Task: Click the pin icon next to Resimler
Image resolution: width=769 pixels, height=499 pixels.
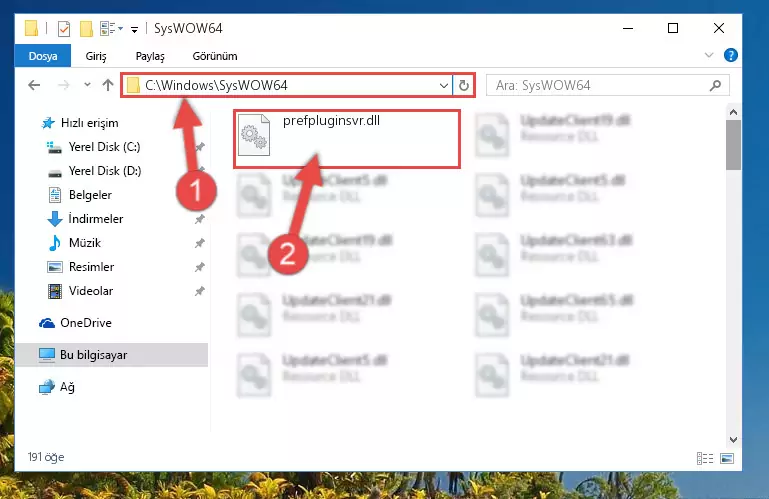Action: pos(199,267)
